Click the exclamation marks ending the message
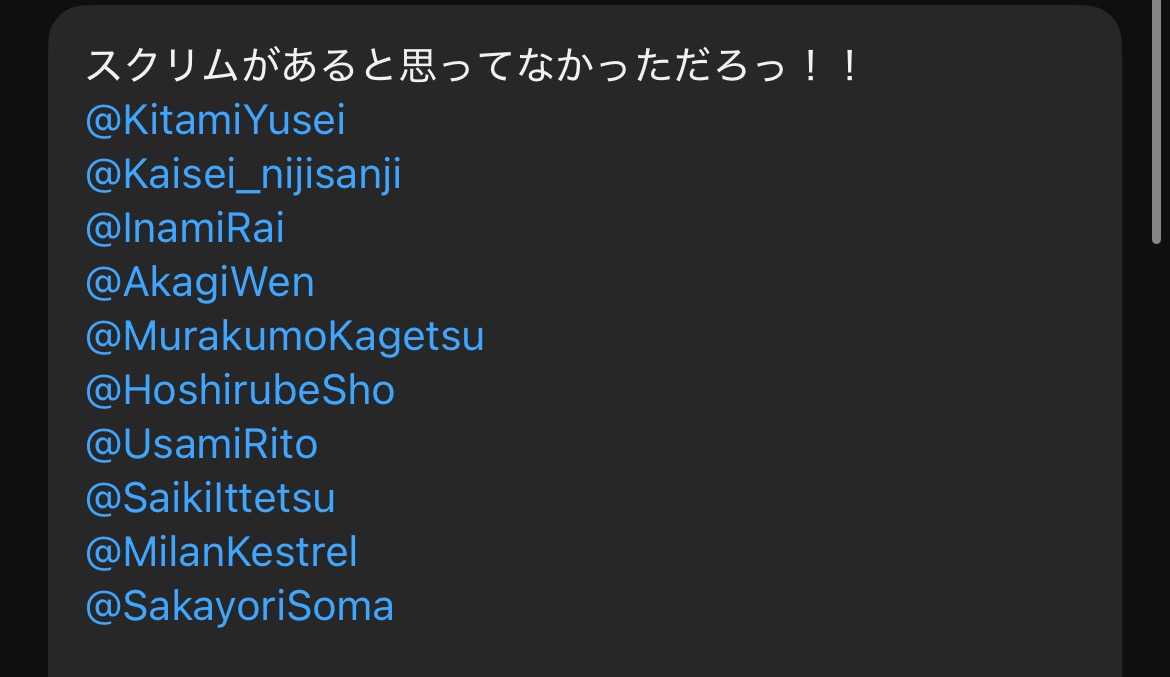 (829, 66)
